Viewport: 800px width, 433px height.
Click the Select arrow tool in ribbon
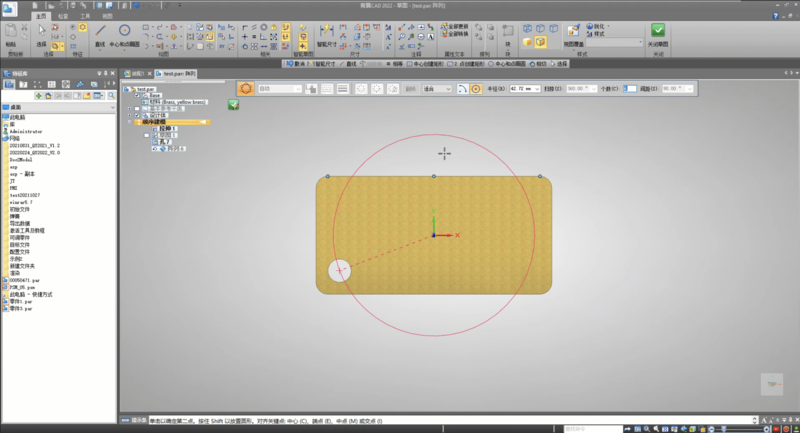pos(40,32)
